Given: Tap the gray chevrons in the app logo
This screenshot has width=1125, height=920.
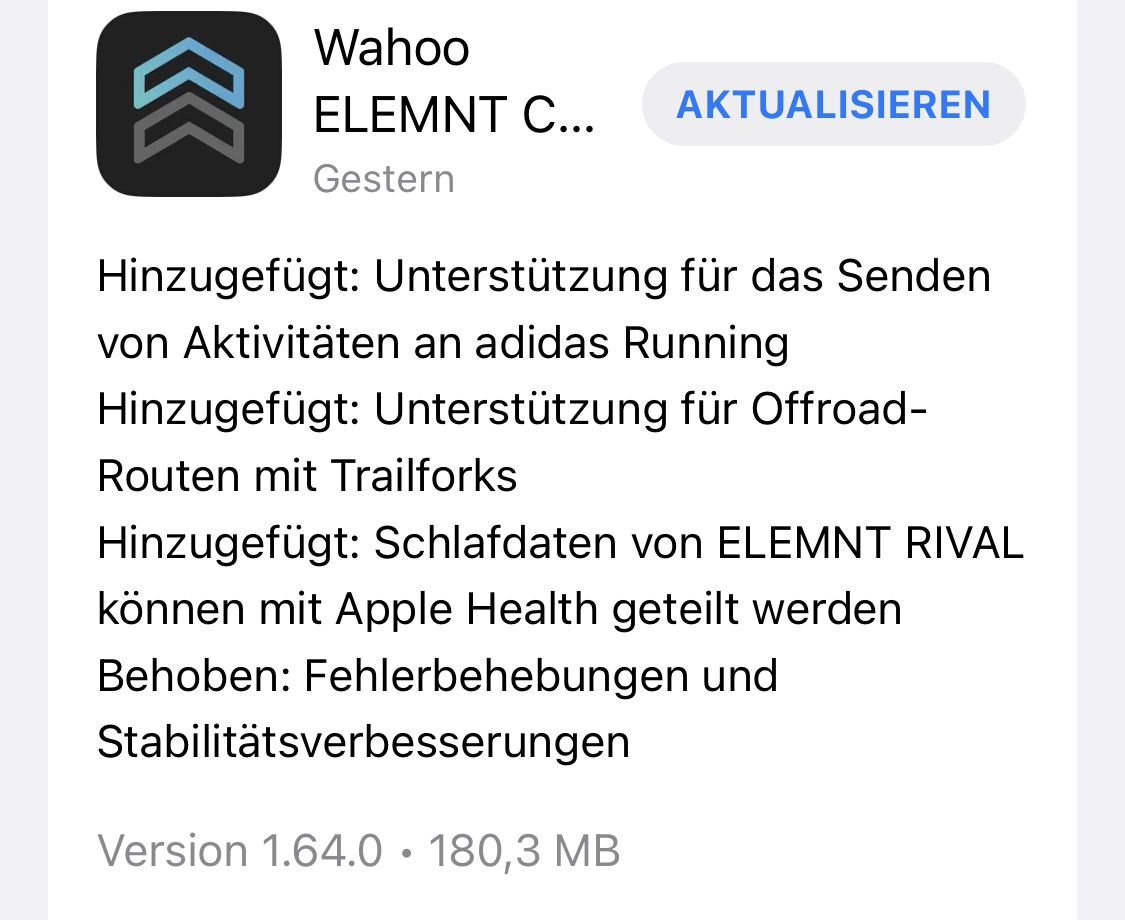Looking at the screenshot, I should click(x=189, y=128).
